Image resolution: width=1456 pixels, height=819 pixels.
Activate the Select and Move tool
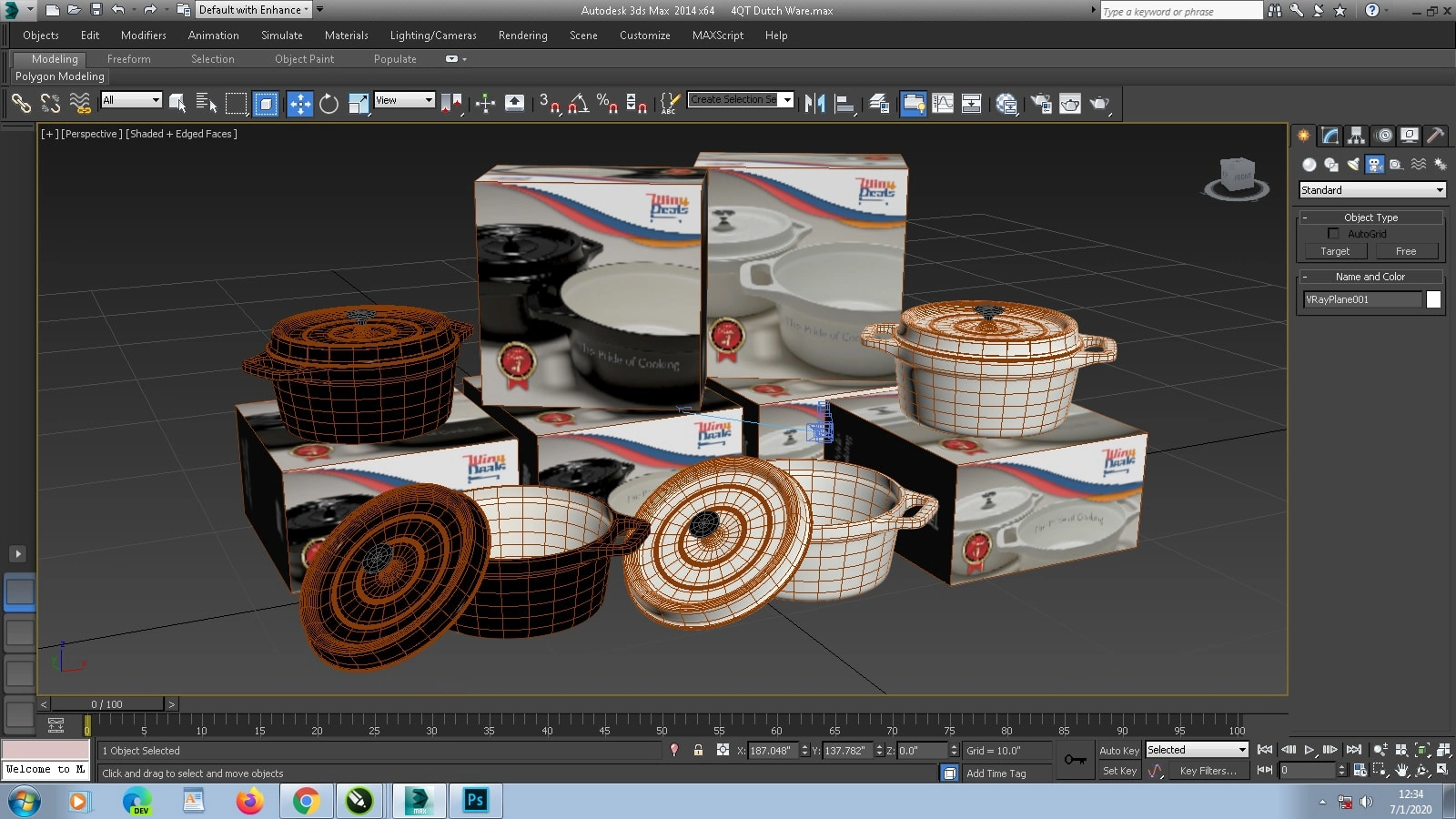[x=299, y=104]
